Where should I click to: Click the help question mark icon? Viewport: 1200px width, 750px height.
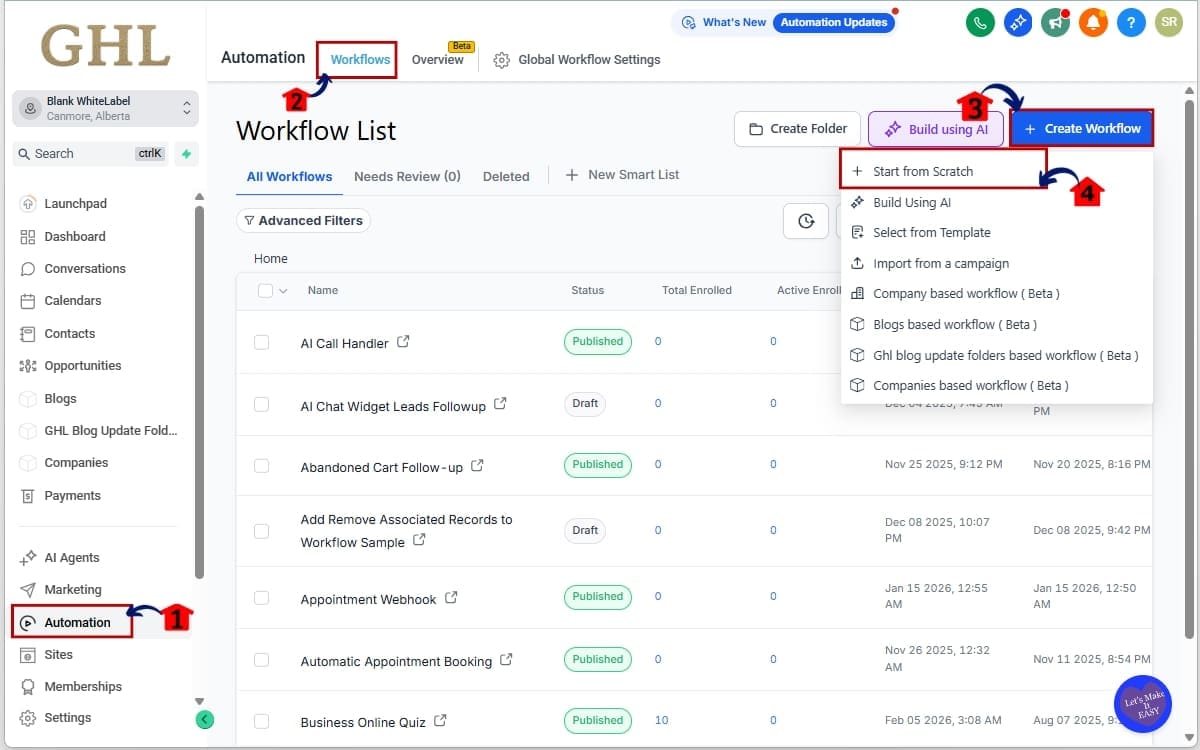coord(1131,21)
